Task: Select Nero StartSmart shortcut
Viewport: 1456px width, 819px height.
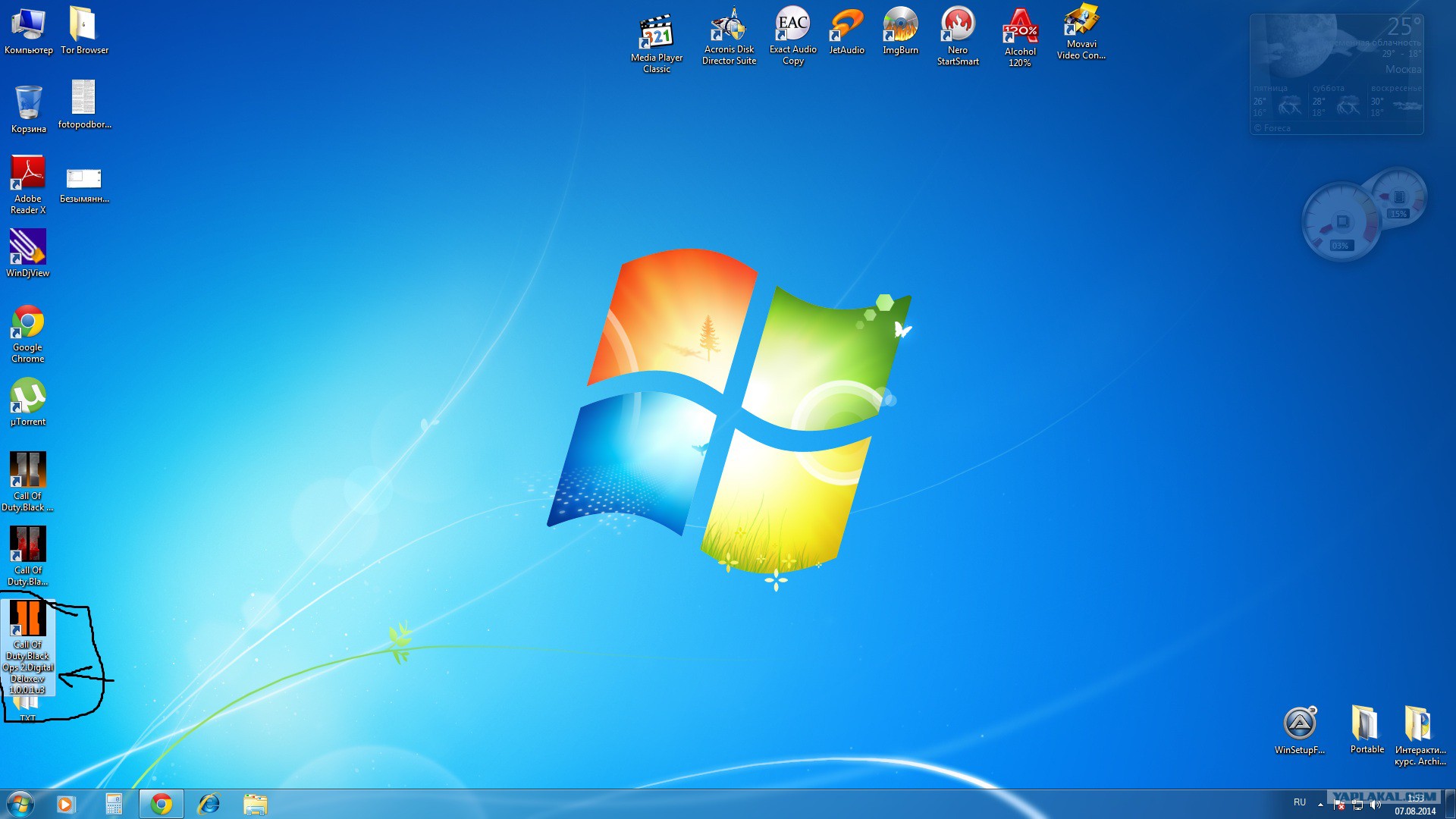Action: pyautogui.click(x=958, y=36)
